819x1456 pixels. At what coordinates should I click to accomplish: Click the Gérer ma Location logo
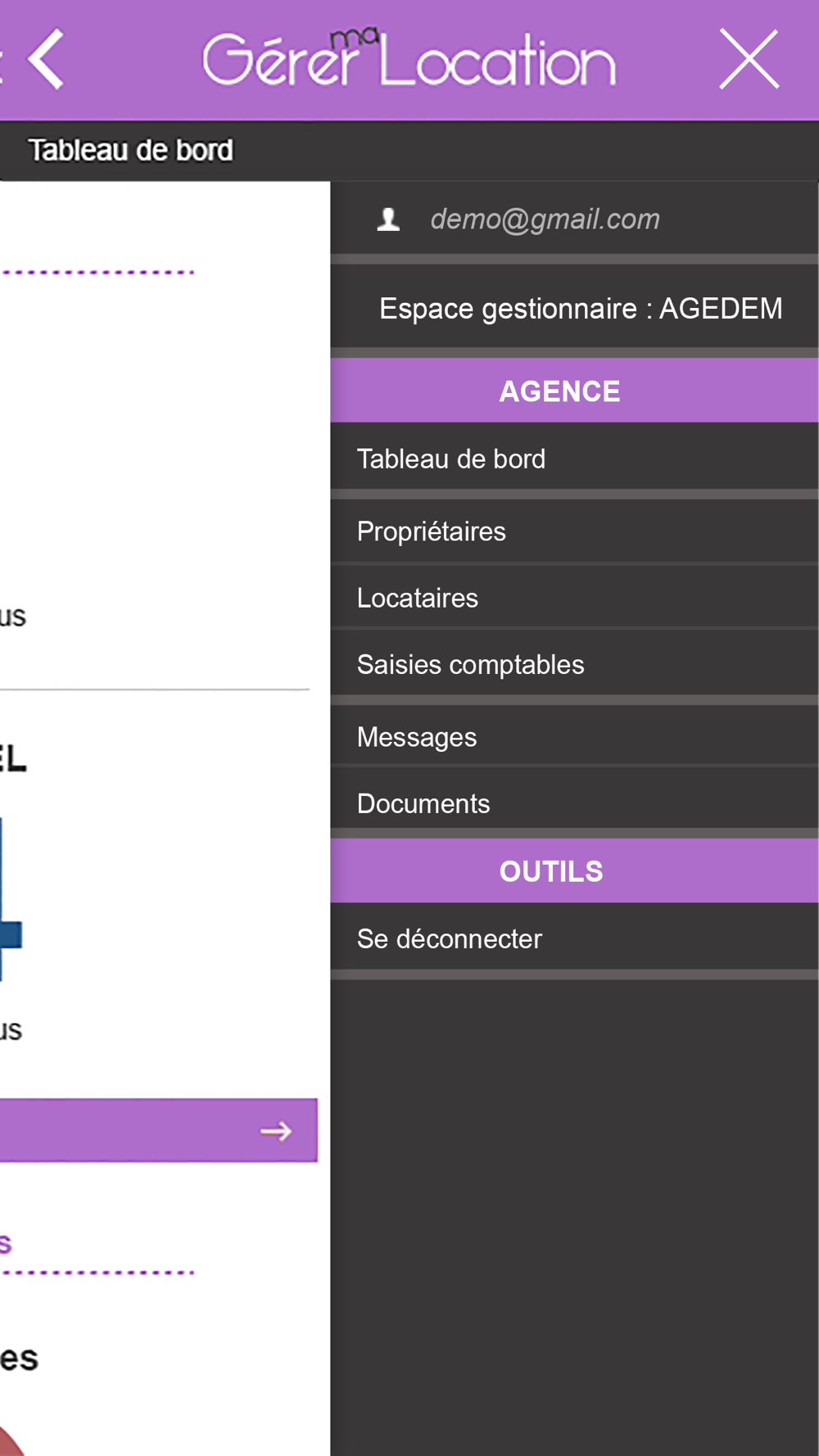tap(409, 57)
